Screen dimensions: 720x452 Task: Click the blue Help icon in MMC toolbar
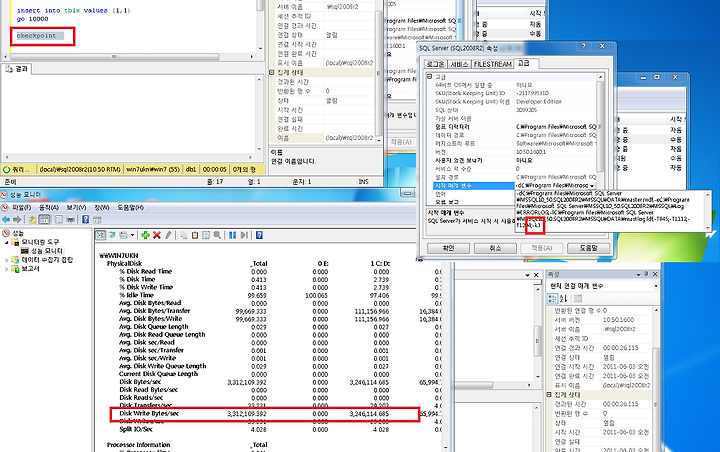point(85,220)
